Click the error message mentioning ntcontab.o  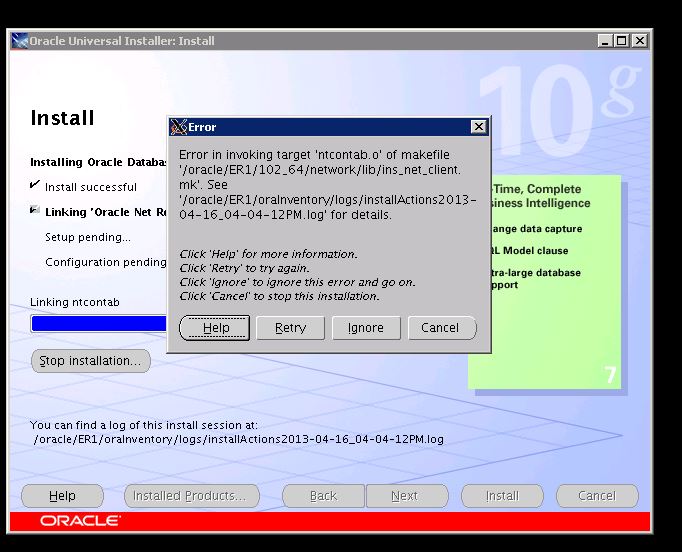[328, 184]
